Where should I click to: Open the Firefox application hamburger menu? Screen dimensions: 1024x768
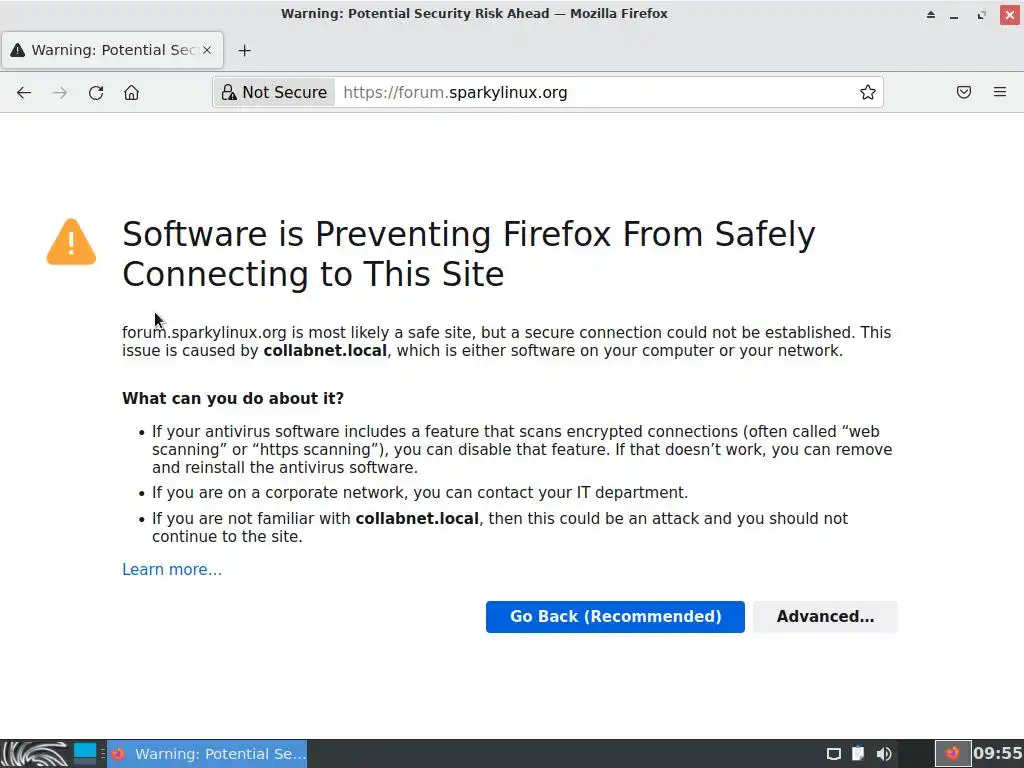1000,92
